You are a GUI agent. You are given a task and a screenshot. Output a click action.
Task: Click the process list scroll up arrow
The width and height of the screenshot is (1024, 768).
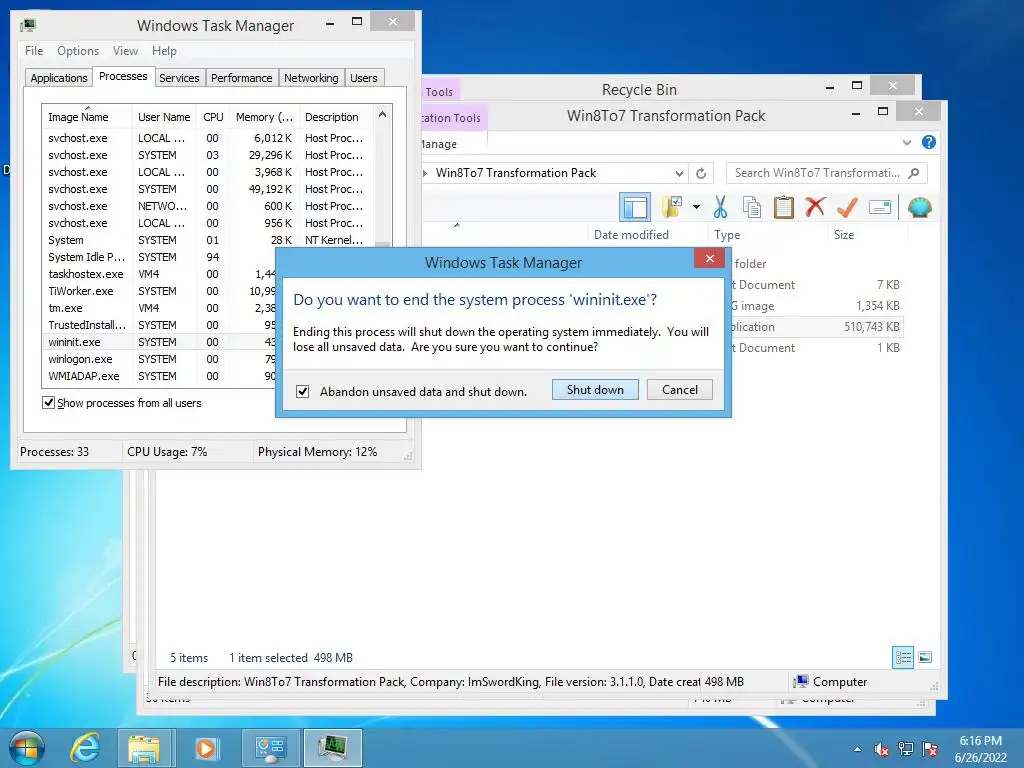coord(383,114)
